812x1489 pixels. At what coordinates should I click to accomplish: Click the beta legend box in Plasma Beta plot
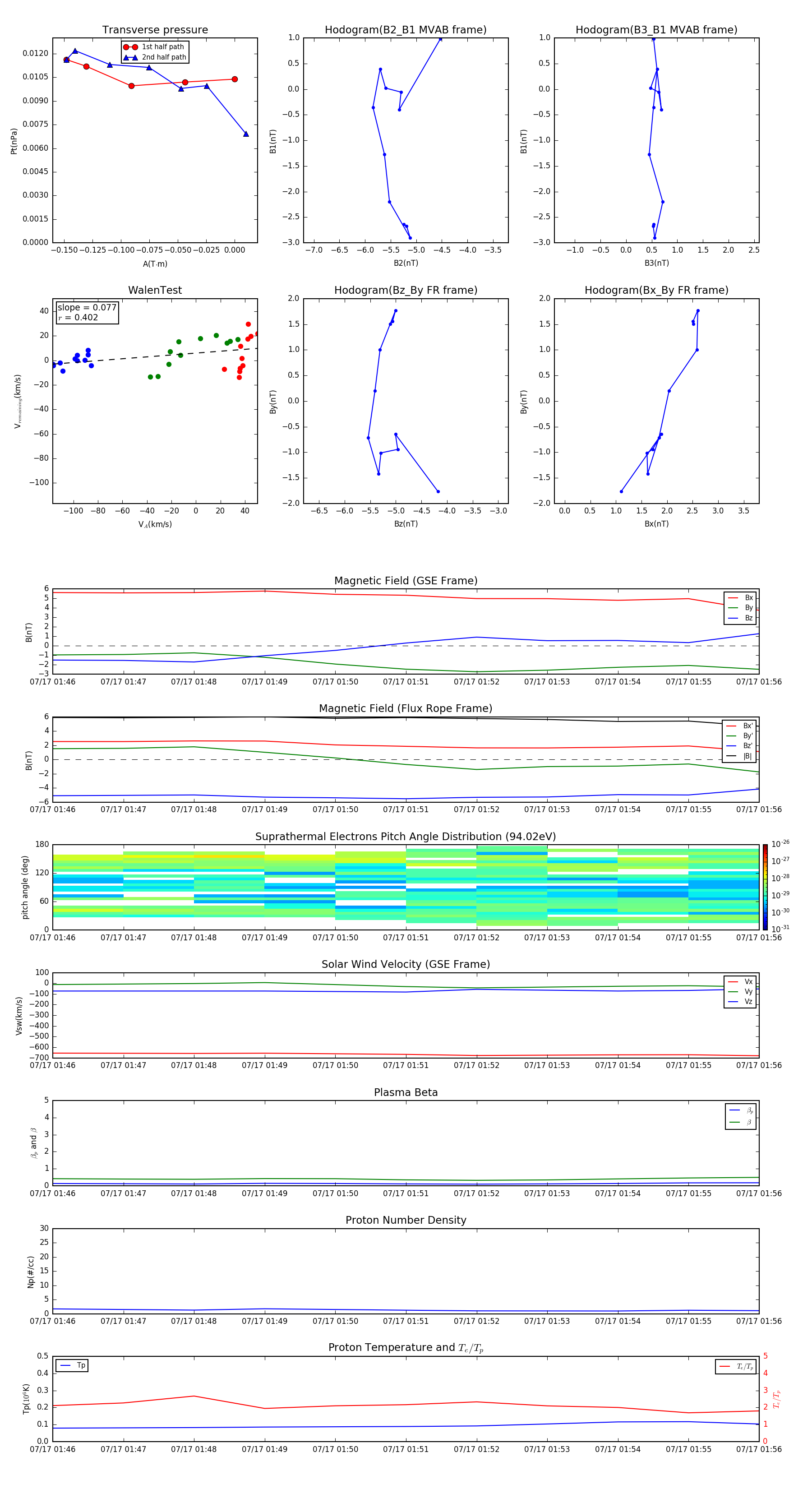click(x=740, y=1116)
